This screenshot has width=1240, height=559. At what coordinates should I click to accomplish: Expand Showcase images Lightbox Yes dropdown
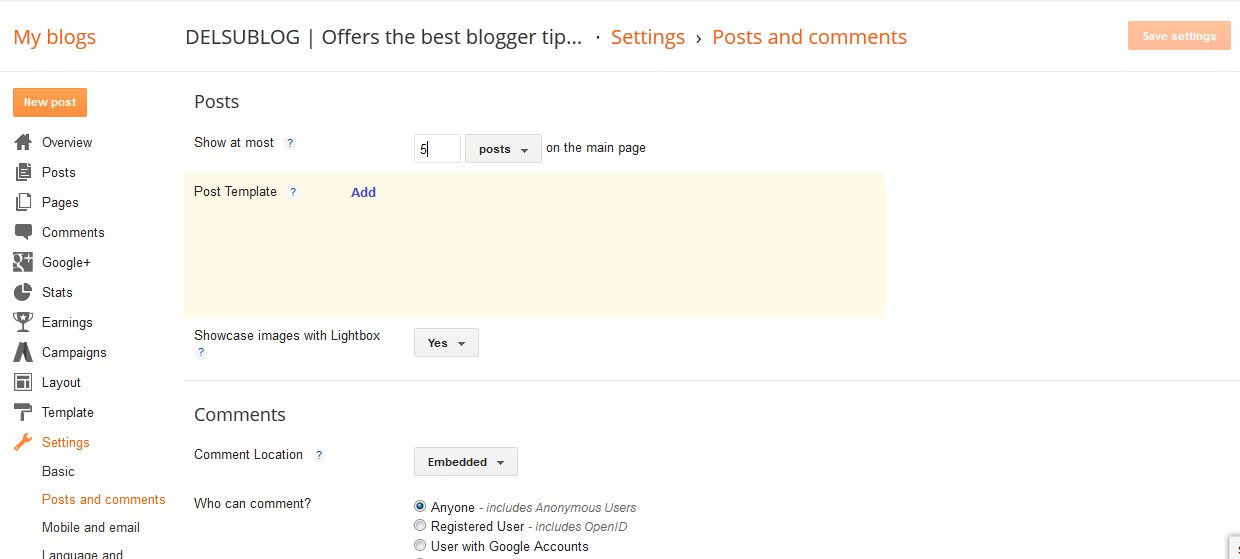[x=446, y=343]
